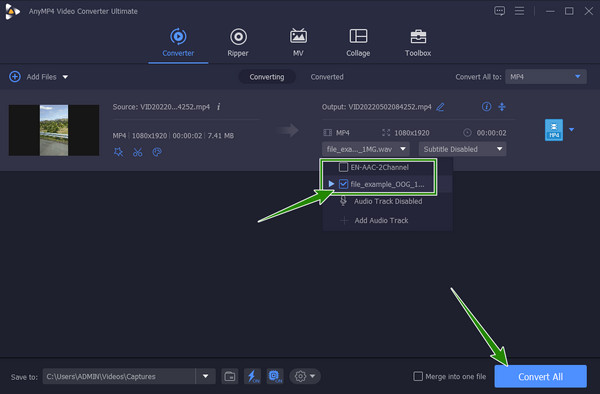This screenshot has width=600, height=394.
Task: Rename output file with pencil icon
Action: (x=440, y=107)
